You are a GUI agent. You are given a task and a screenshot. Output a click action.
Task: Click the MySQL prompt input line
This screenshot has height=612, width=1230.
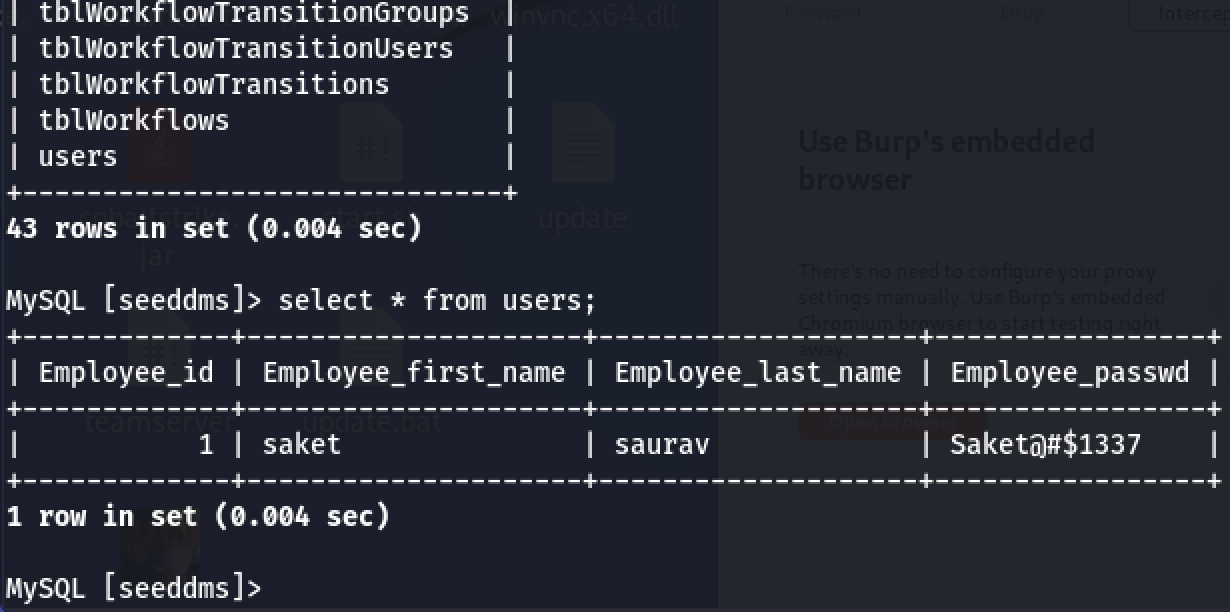pyautogui.click(x=300, y=588)
